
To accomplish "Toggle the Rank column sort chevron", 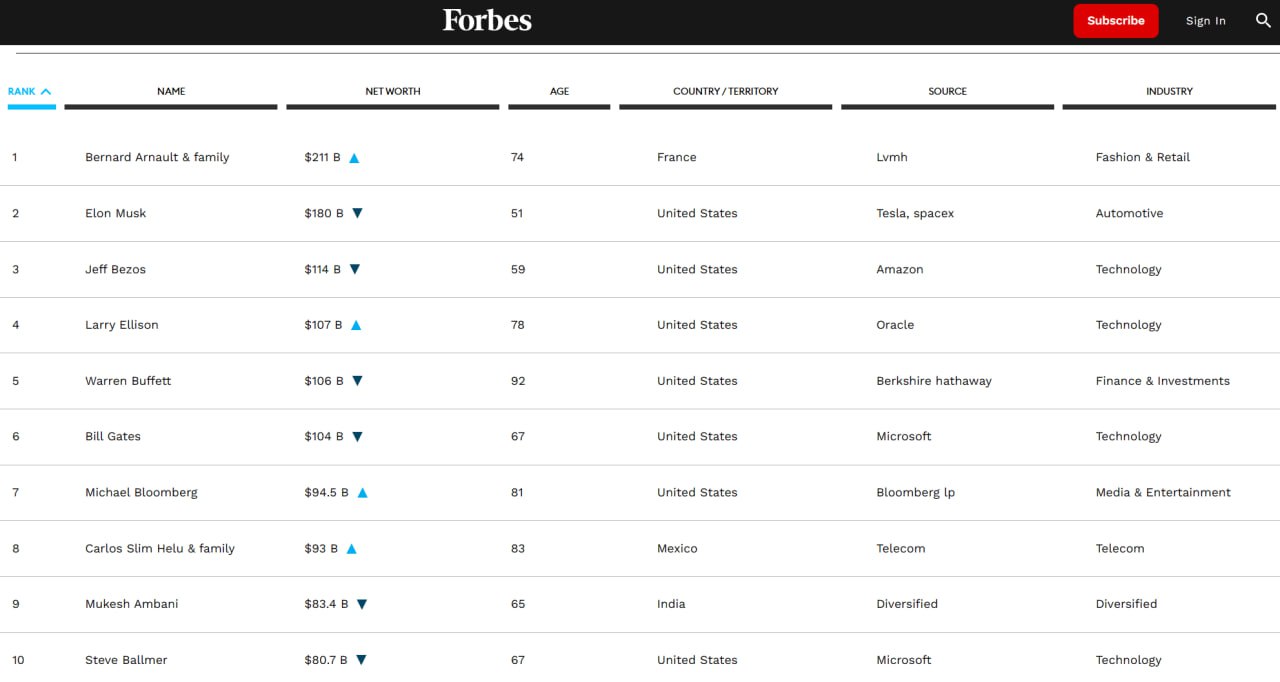I will (45, 91).
